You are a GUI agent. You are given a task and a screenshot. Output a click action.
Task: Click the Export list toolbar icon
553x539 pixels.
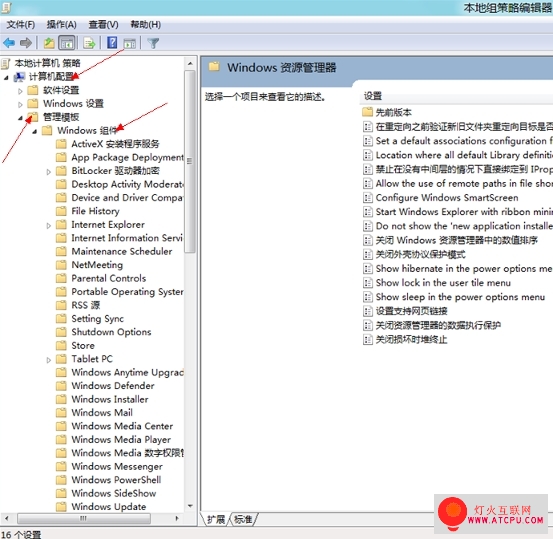click(89, 43)
